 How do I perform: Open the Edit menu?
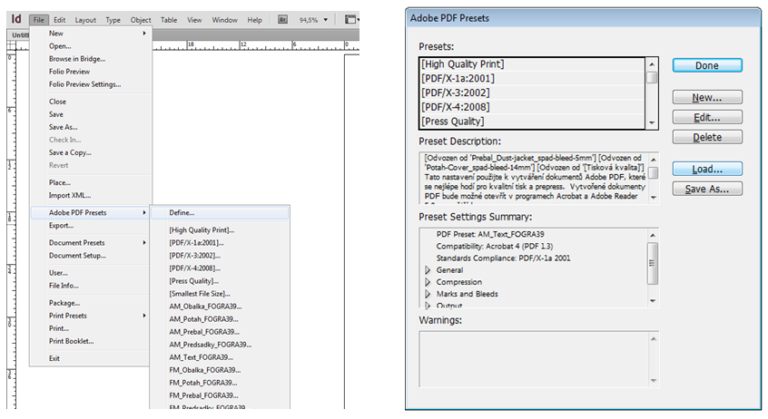(60, 19)
